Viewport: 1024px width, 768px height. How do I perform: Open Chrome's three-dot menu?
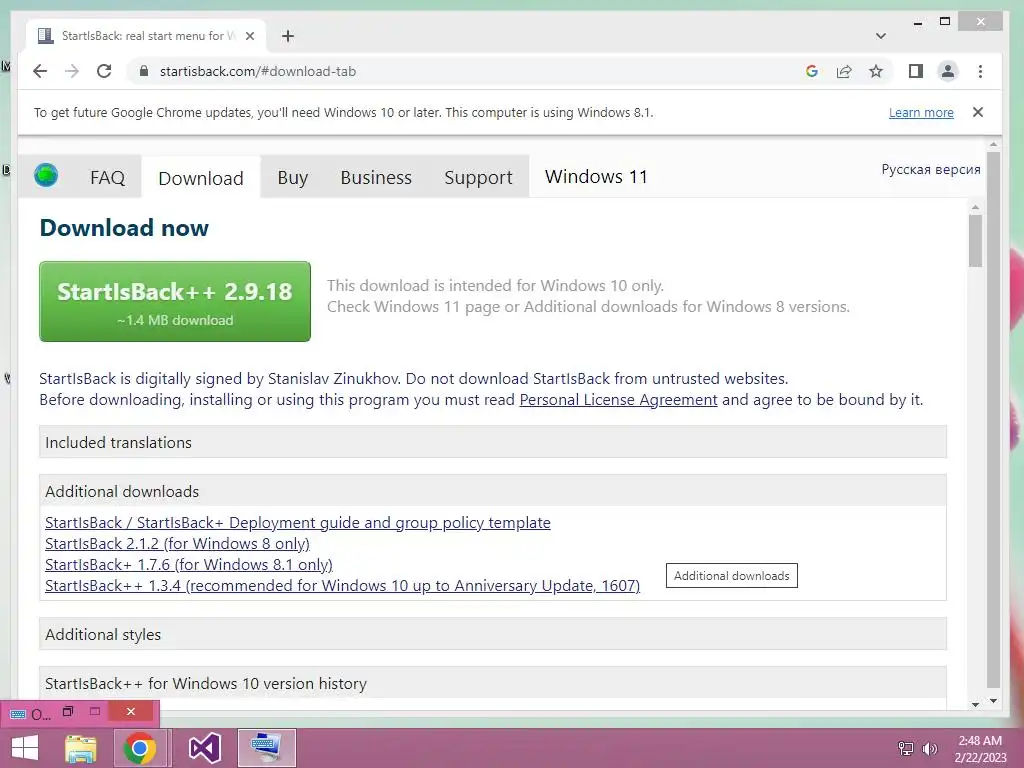tap(980, 71)
